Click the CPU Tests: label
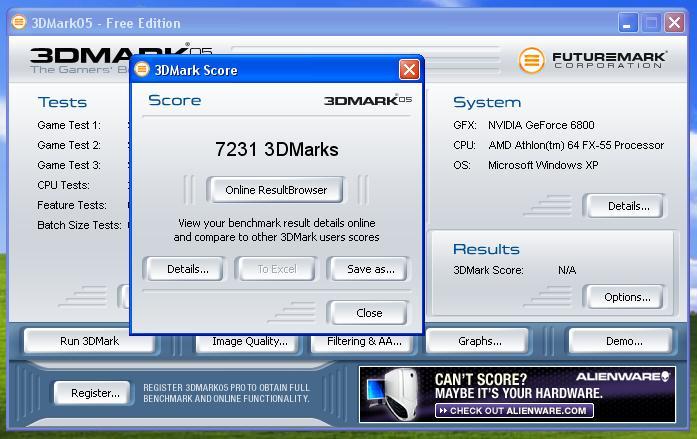This screenshot has width=697, height=439. point(63,185)
